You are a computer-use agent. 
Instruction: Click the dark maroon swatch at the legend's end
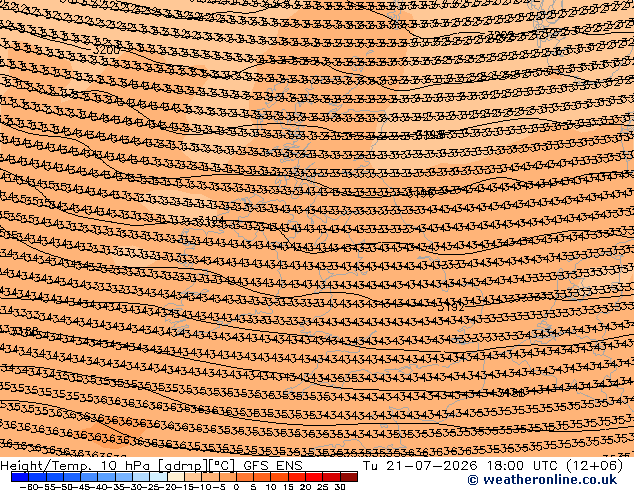(x=349, y=477)
